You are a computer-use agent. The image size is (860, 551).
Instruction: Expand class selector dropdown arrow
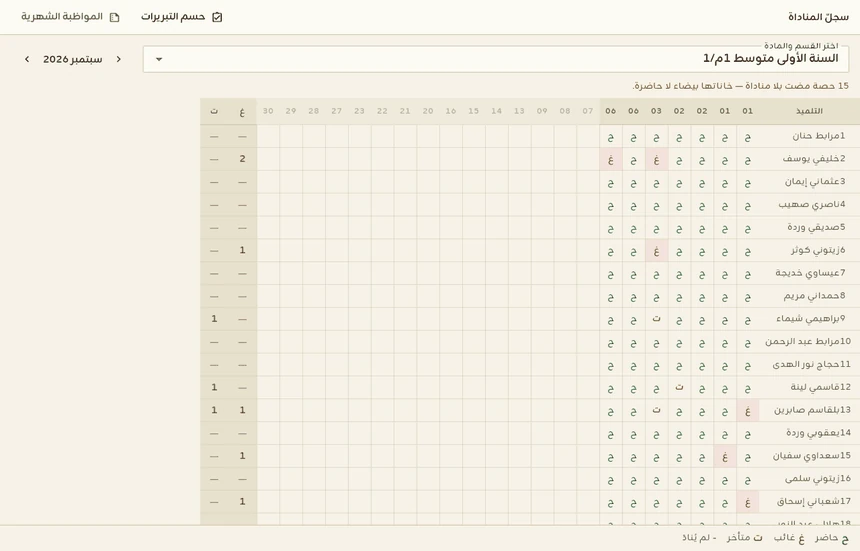click(159, 59)
